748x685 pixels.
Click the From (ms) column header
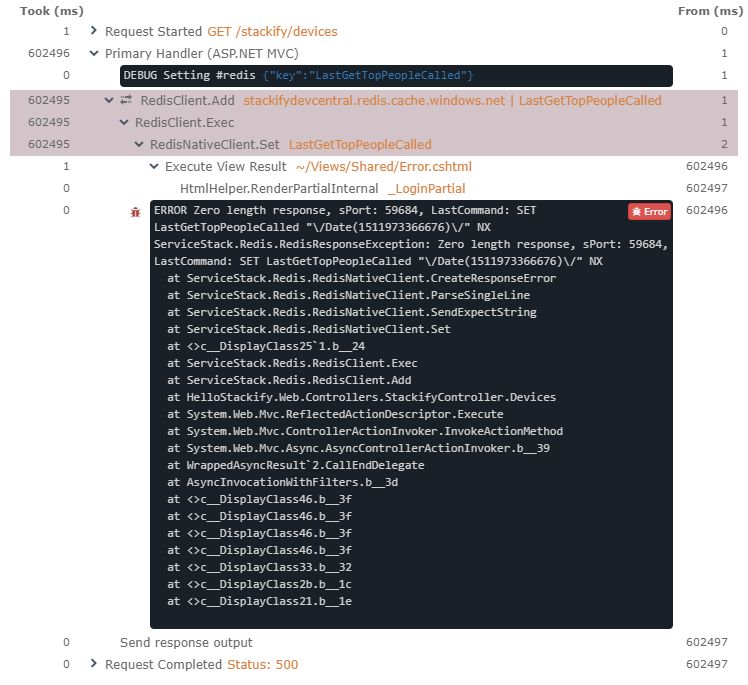[x=710, y=11]
